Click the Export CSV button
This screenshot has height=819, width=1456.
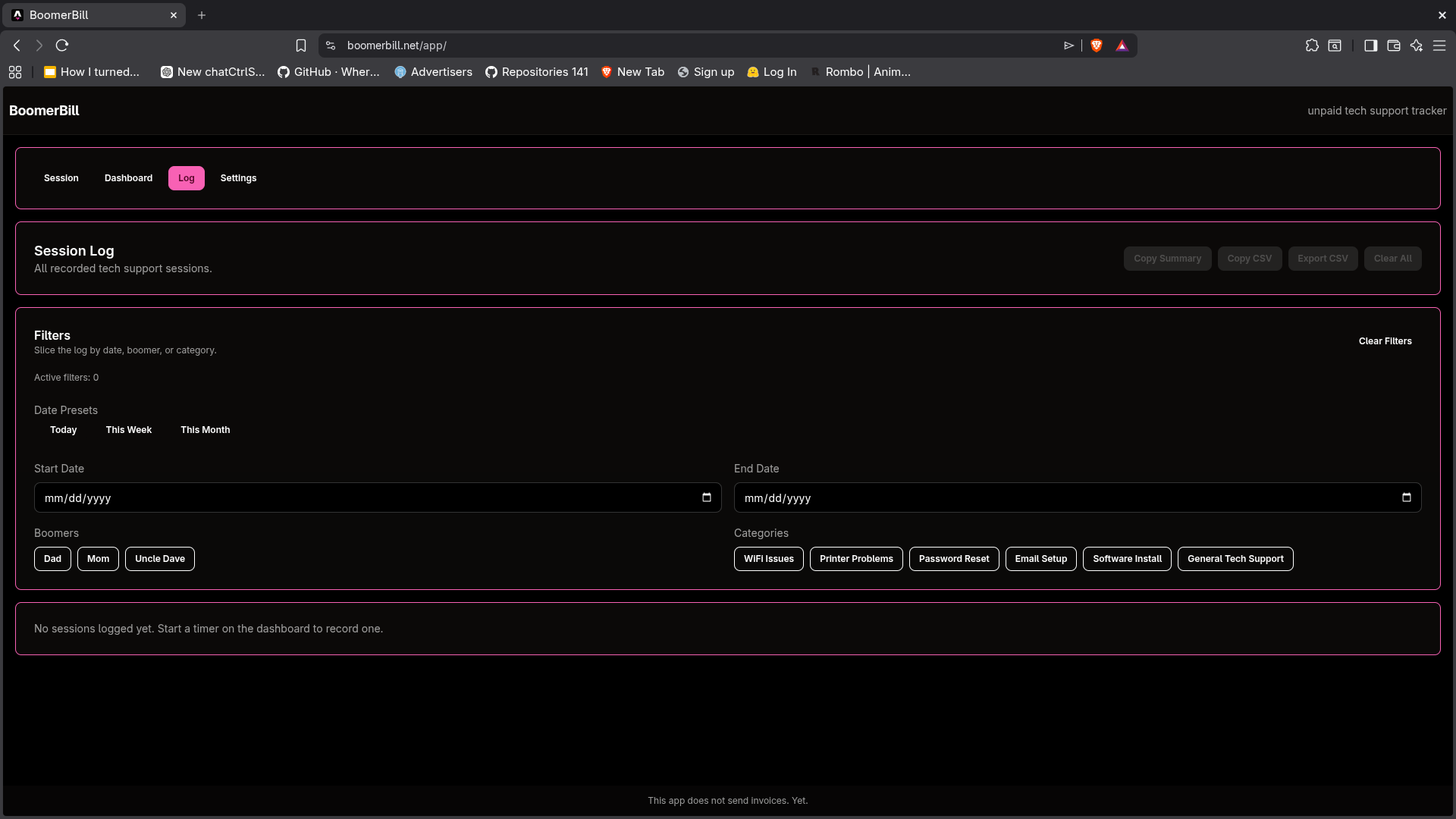coord(1323,258)
